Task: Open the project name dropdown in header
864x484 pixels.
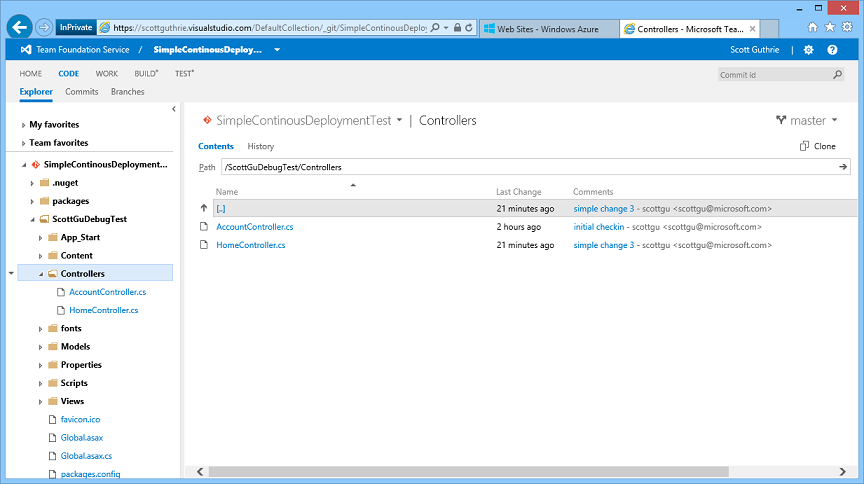Action: pyautogui.click(x=277, y=50)
